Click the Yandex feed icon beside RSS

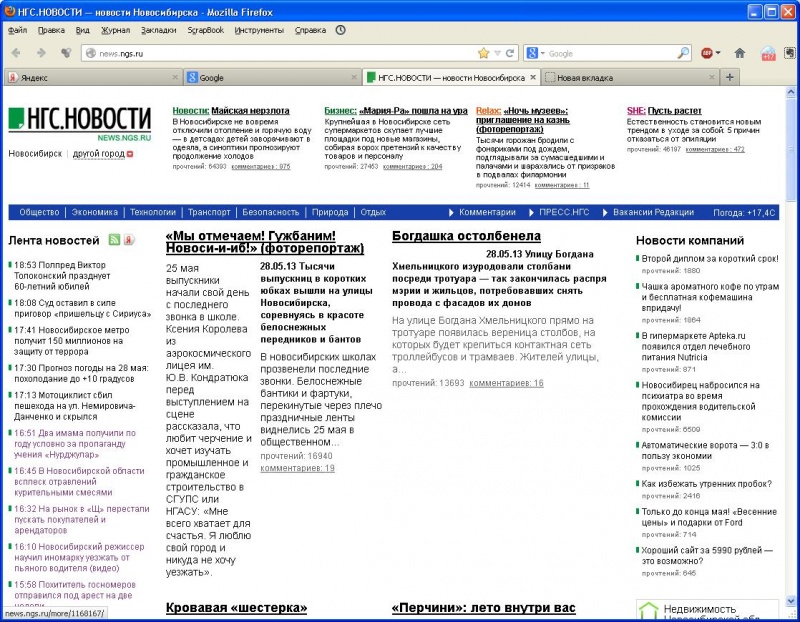[x=129, y=240]
